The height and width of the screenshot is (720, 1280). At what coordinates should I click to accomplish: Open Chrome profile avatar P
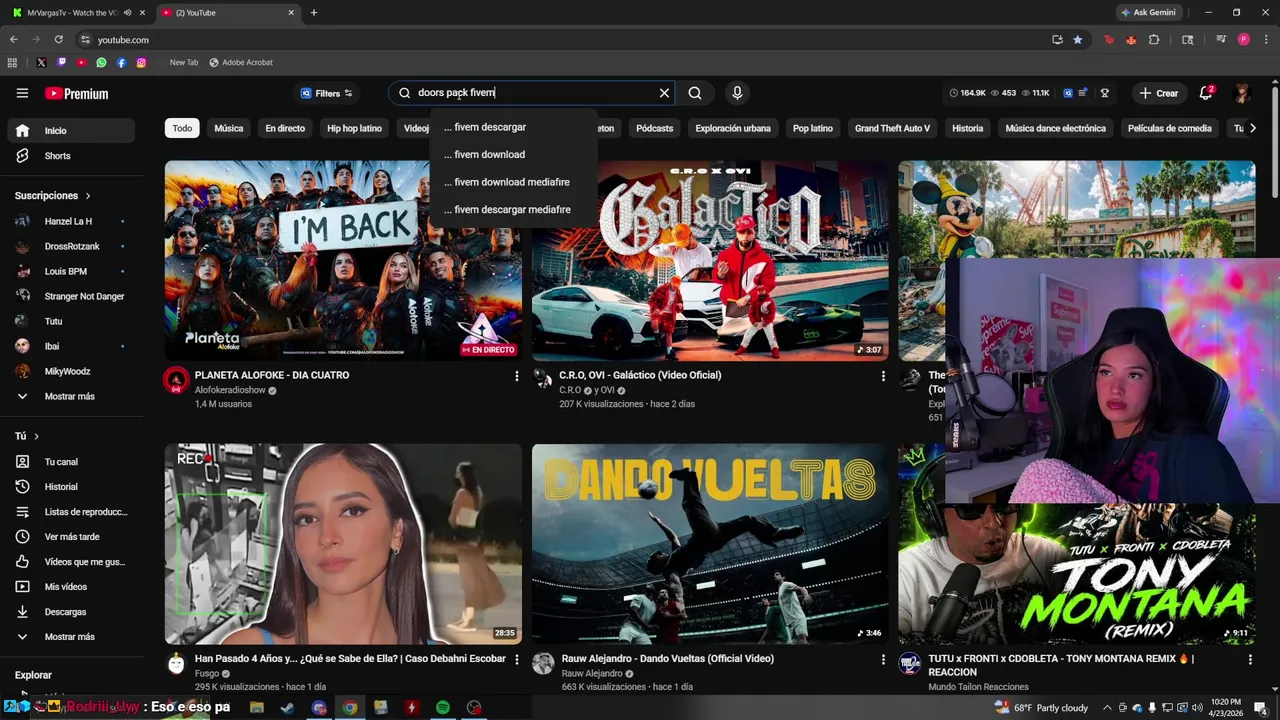(x=1243, y=40)
